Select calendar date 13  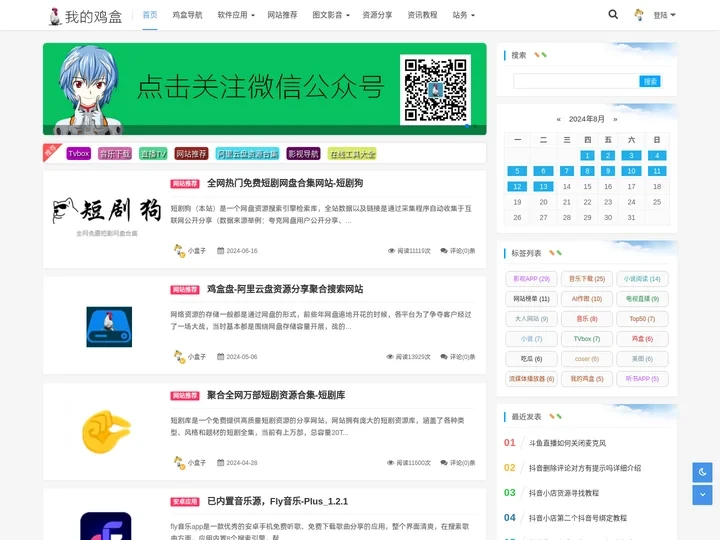[x=543, y=186]
